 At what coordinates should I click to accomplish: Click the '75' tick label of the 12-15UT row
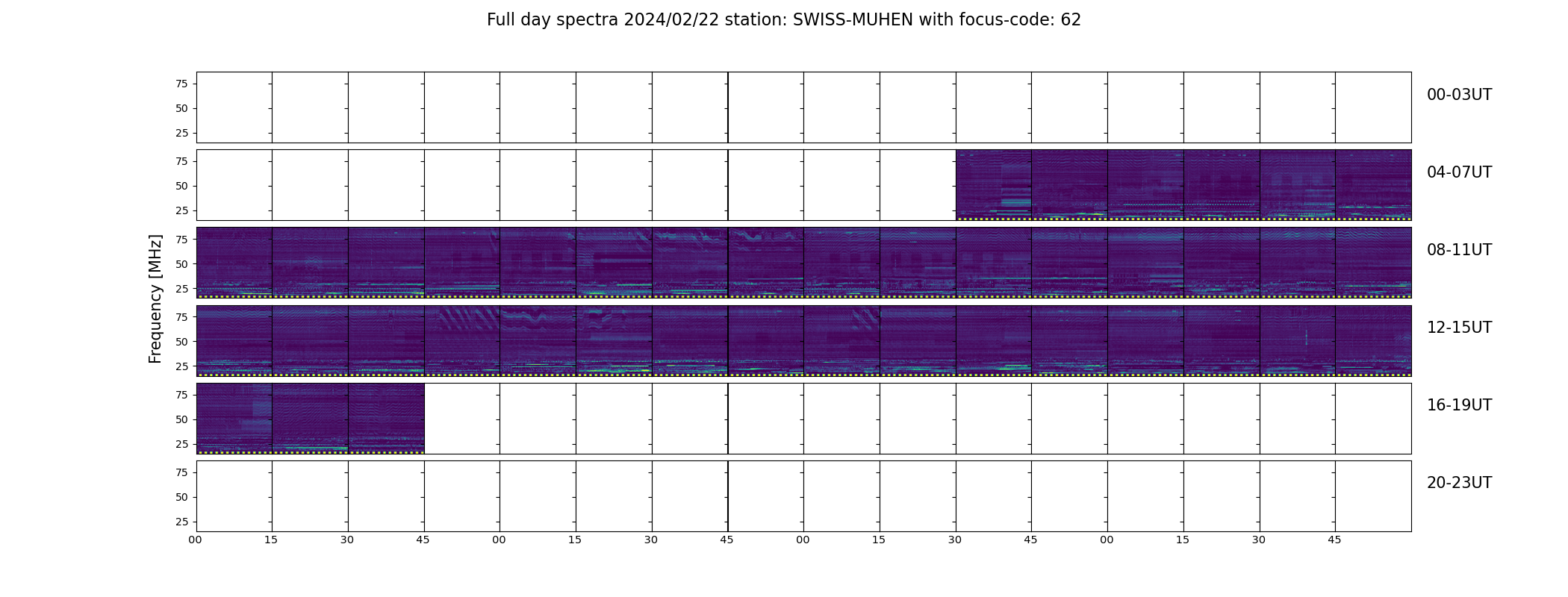point(181,317)
